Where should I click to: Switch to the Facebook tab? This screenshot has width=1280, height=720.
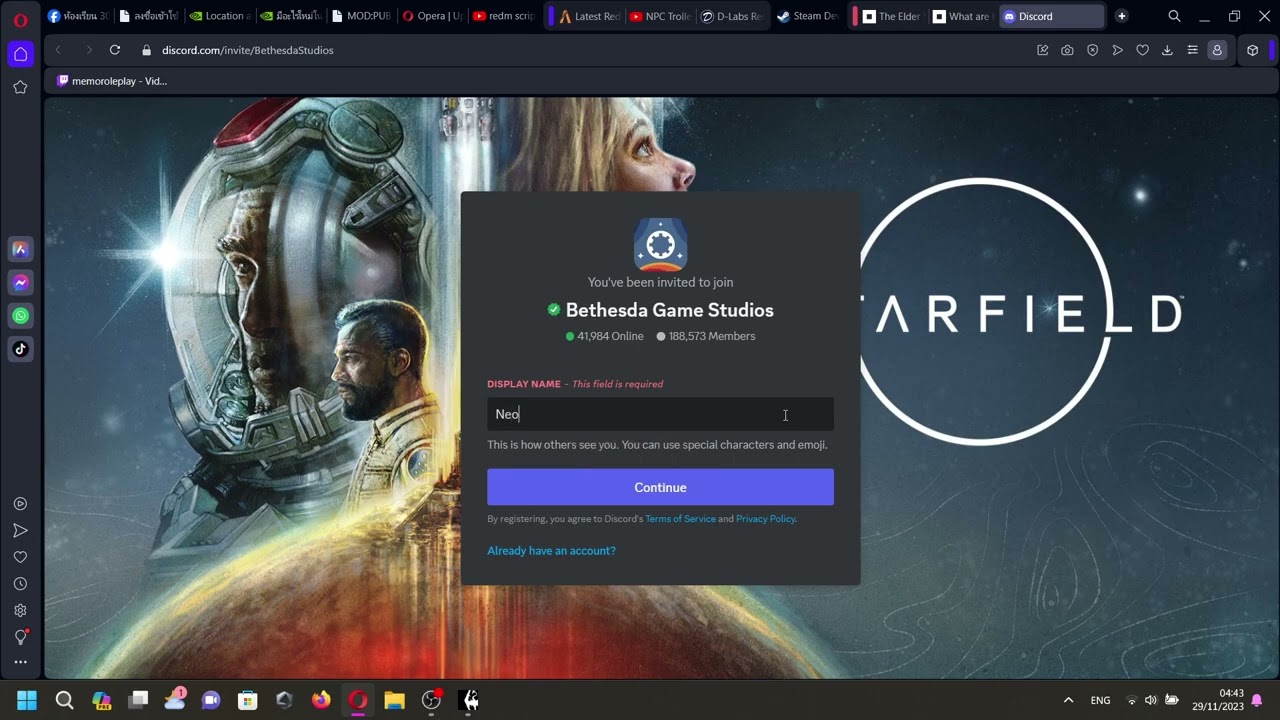(78, 16)
